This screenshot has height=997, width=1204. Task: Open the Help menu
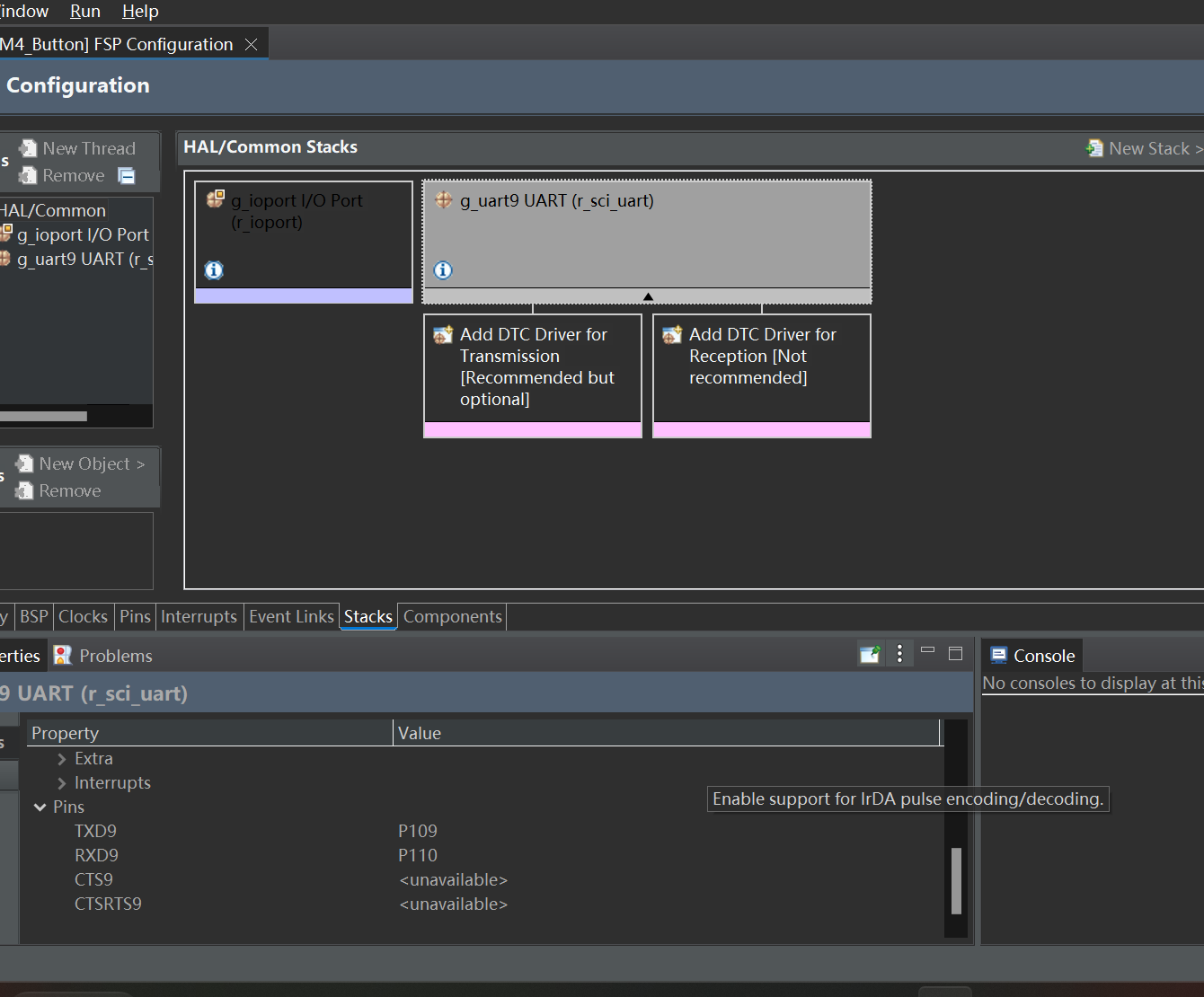click(140, 12)
